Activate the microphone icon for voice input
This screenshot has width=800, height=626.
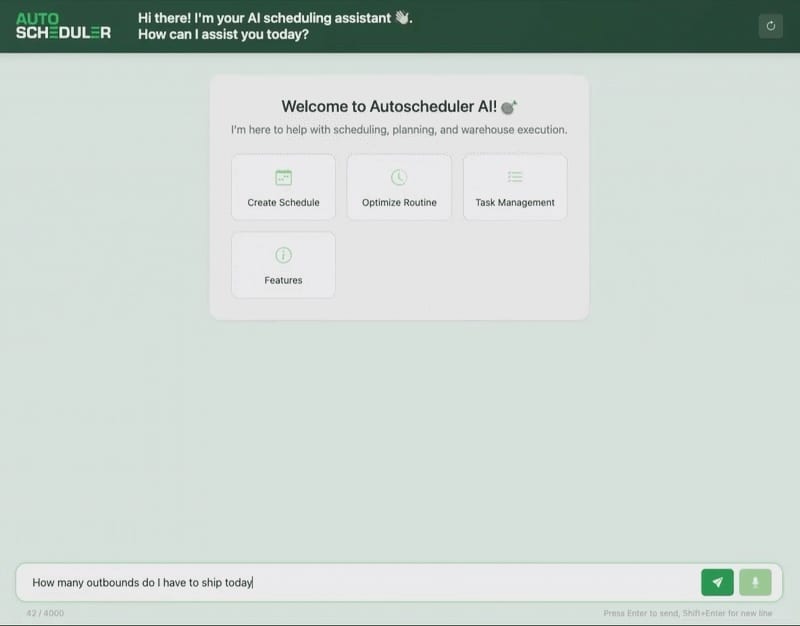pos(756,582)
